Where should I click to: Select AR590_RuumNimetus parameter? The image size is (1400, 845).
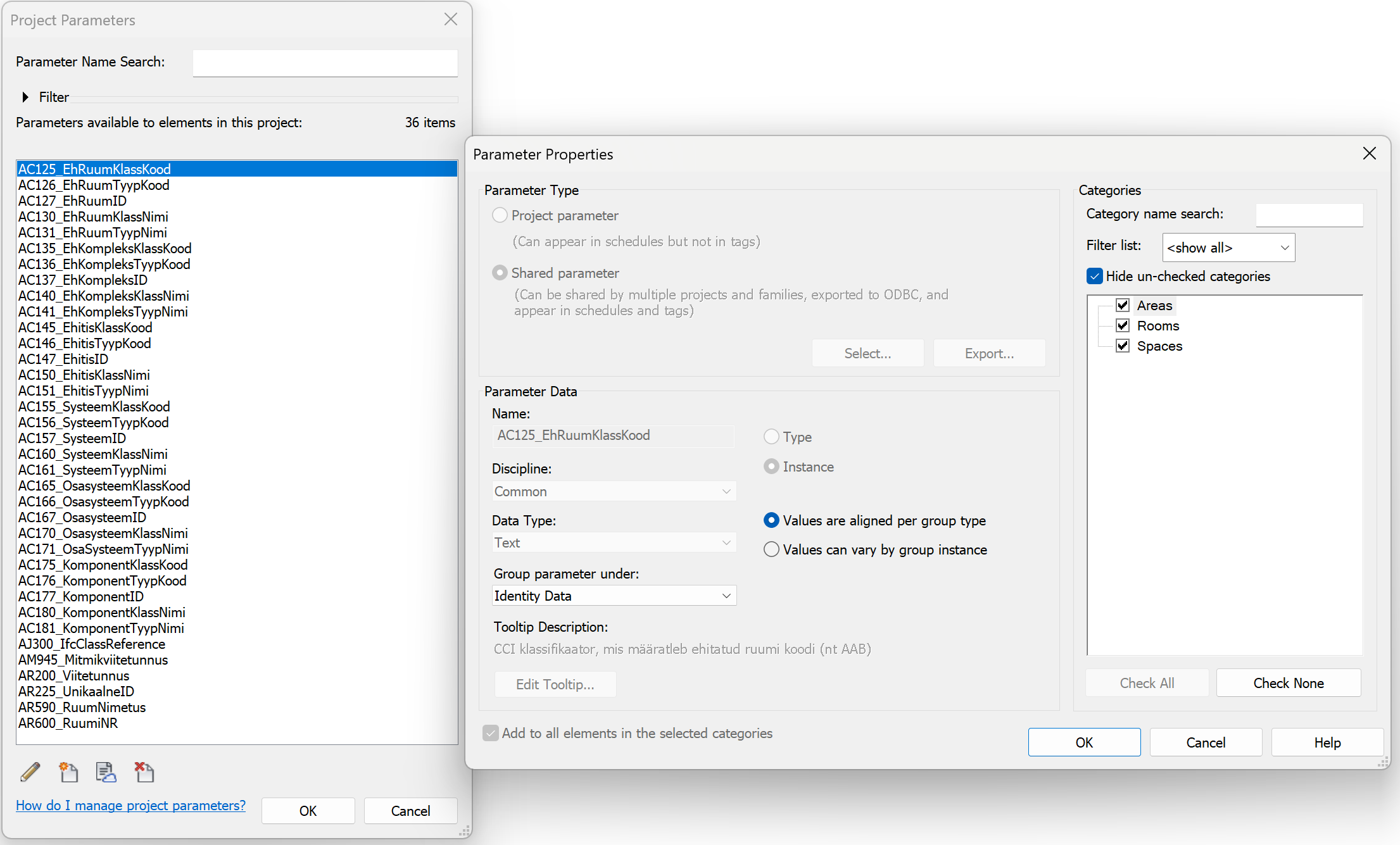point(237,707)
